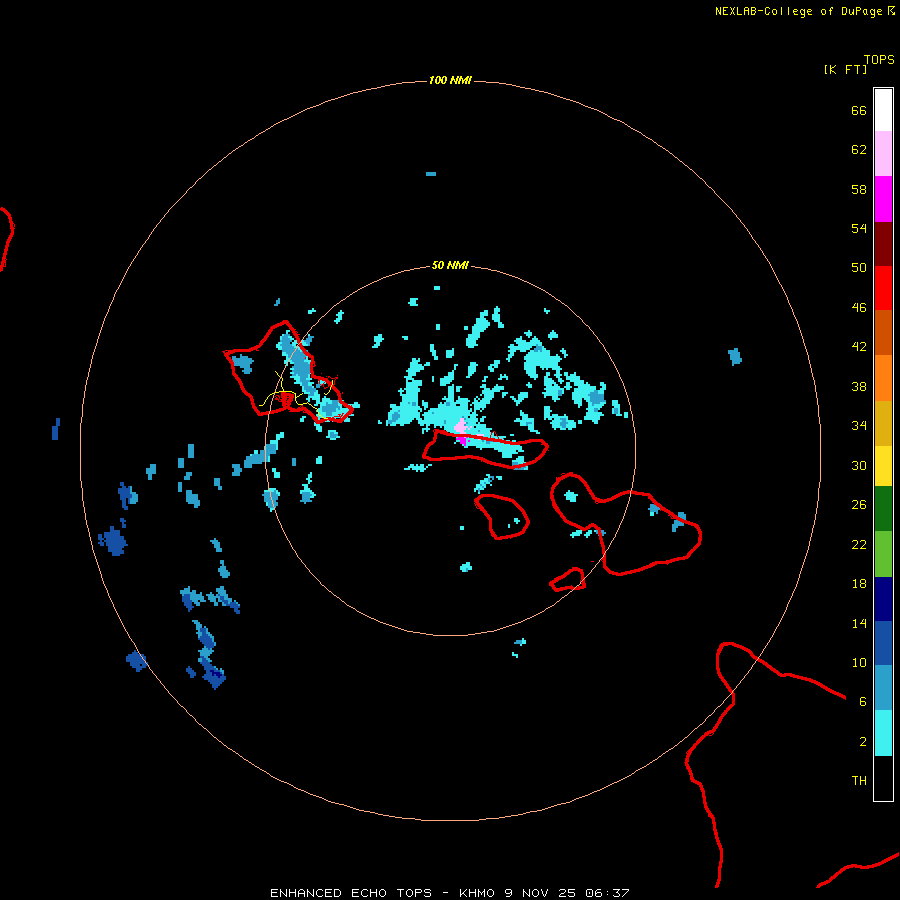The image size is (900, 900).
Task: Click the gold legend band near 34
Action: coord(883,422)
